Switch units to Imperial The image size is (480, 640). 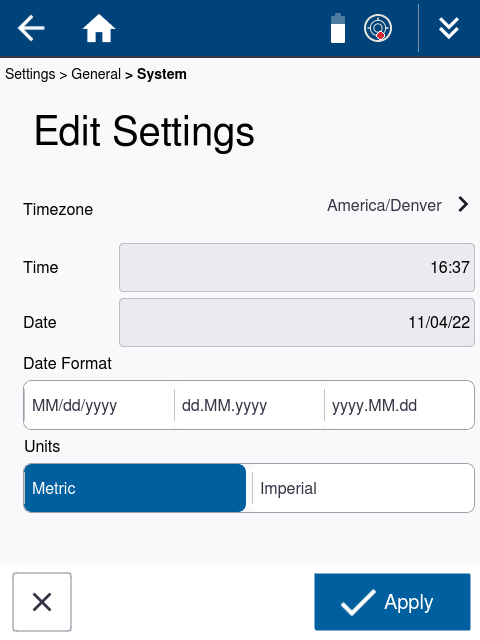click(363, 488)
